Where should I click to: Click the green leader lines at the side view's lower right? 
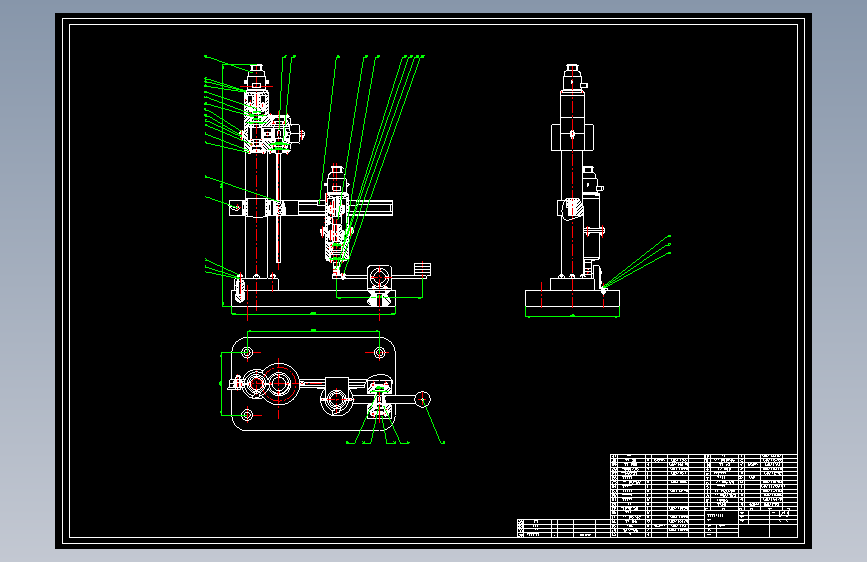coord(637,261)
